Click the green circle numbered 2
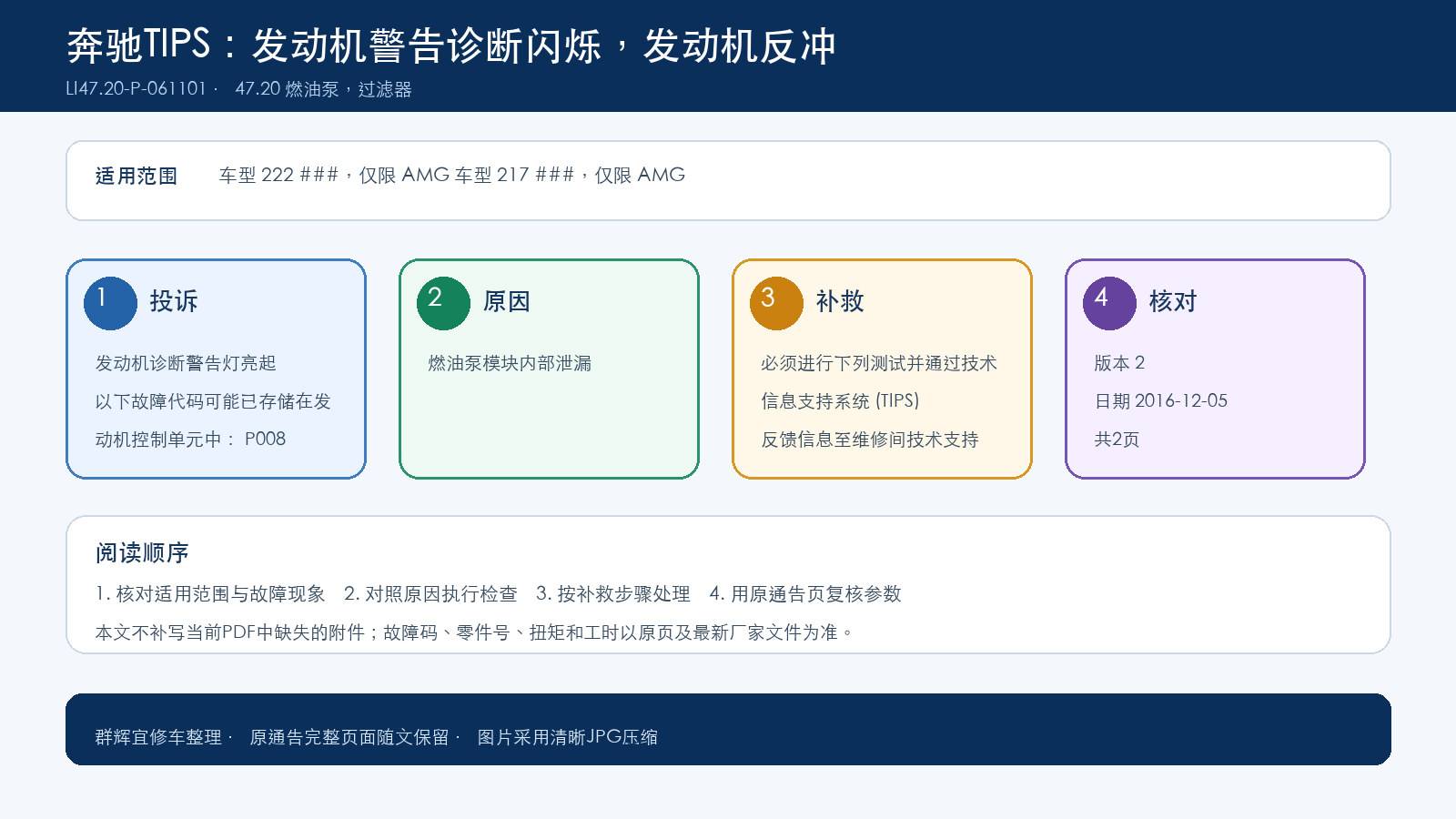1456x819 pixels. tap(443, 303)
